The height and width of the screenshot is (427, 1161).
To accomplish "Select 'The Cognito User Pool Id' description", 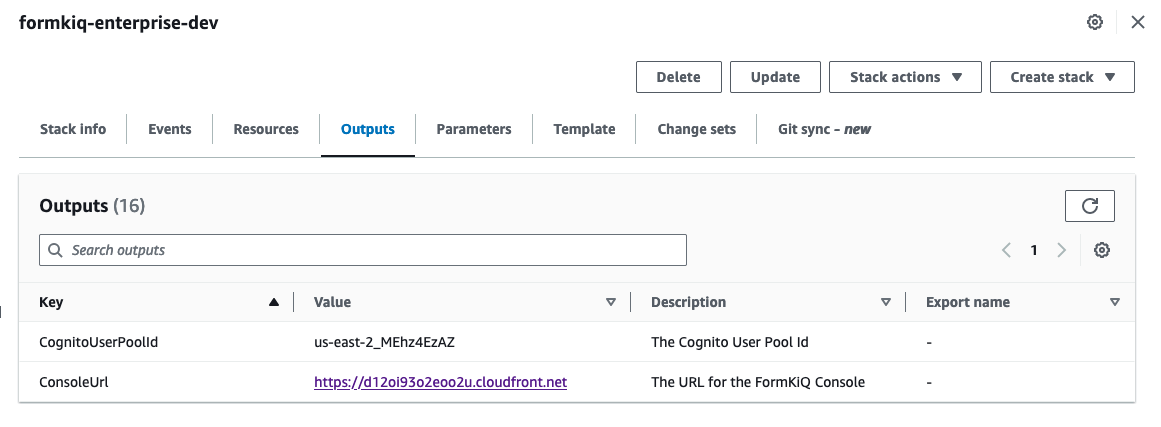I will point(729,343).
